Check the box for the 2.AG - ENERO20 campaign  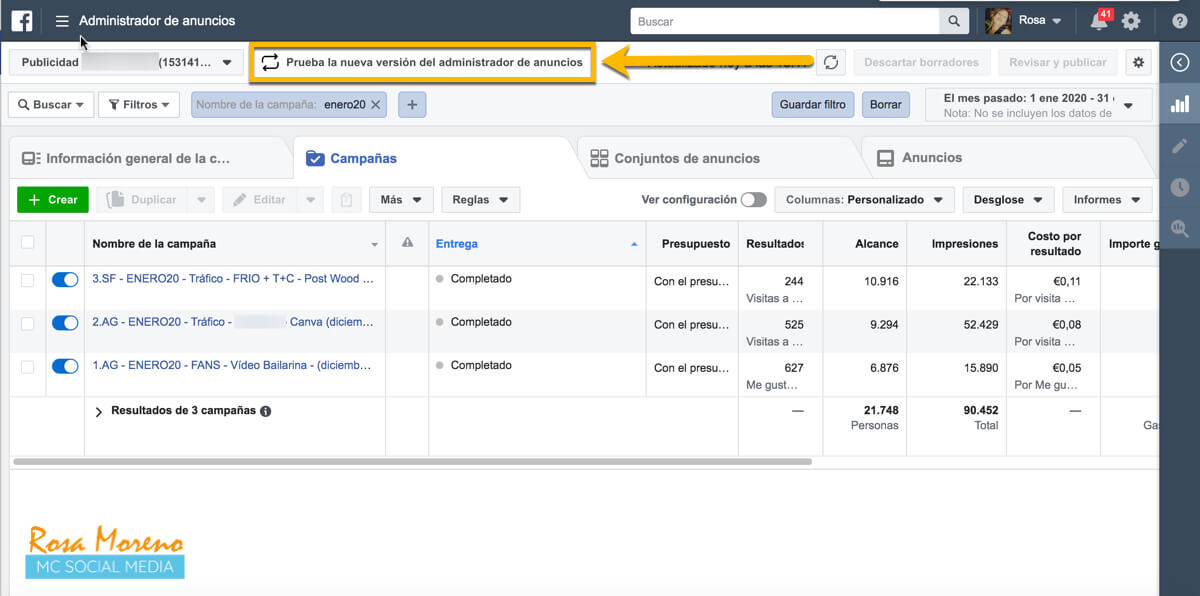point(27,323)
